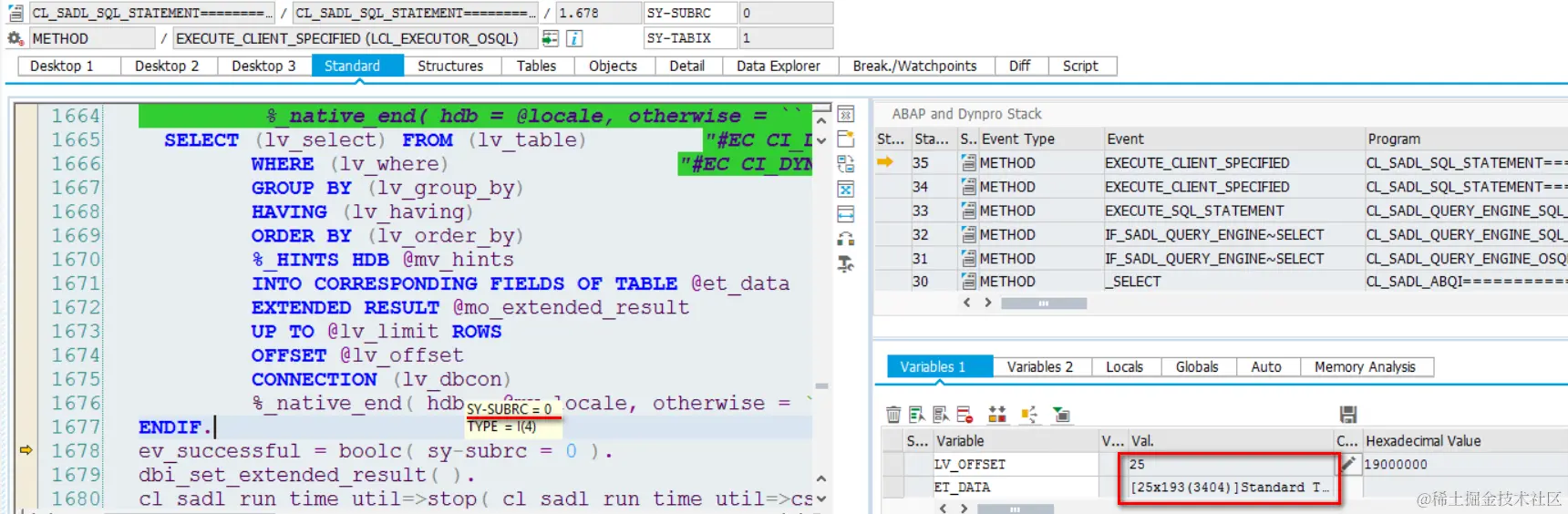The height and width of the screenshot is (514, 1568).
Task: Click the Program column header in stack
Action: (1465, 139)
